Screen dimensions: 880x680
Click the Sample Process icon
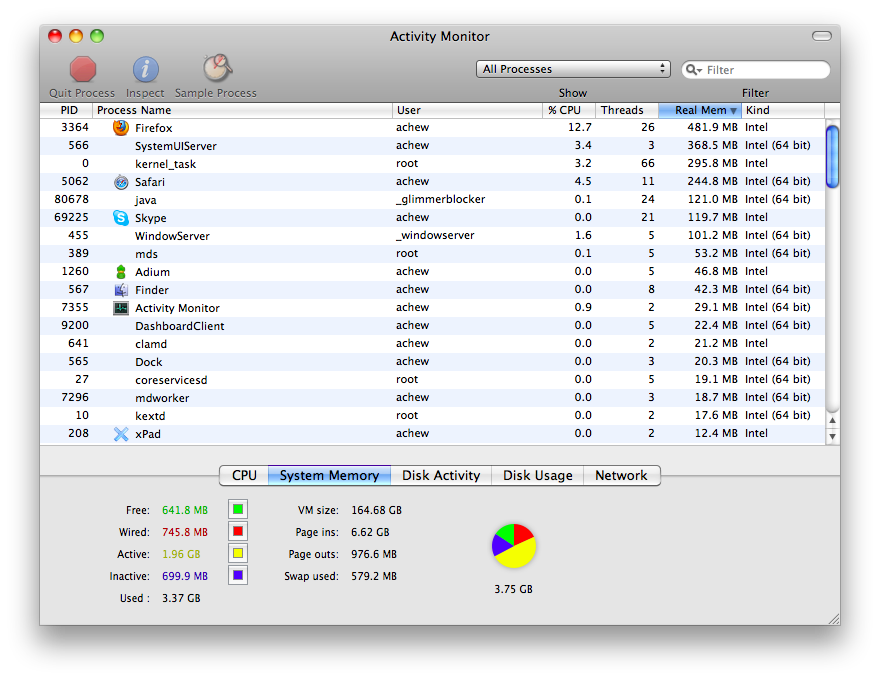[217, 68]
